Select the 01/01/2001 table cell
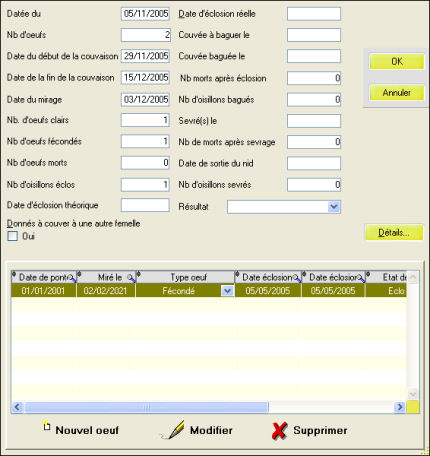Screen dimensions: 430x456 pos(44,291)
